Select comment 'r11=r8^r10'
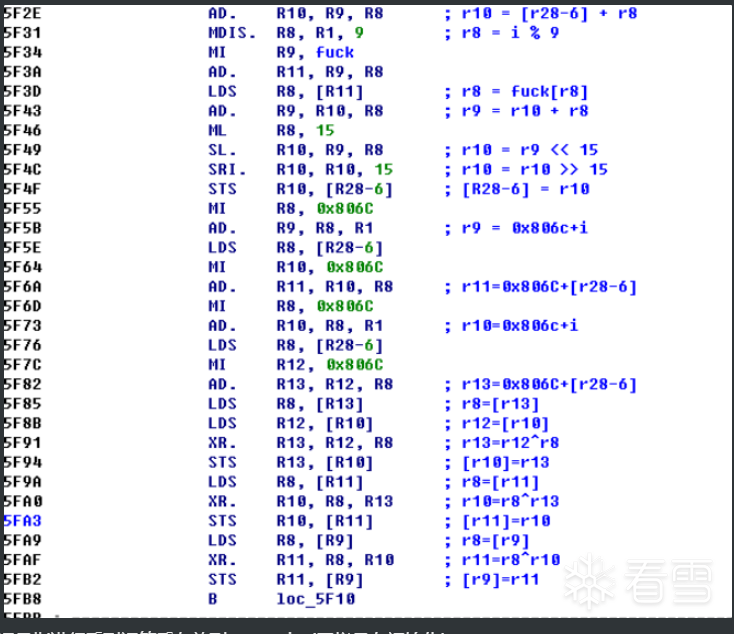The width and height of the screenshot is (734, 634). [x=511, y=560]
